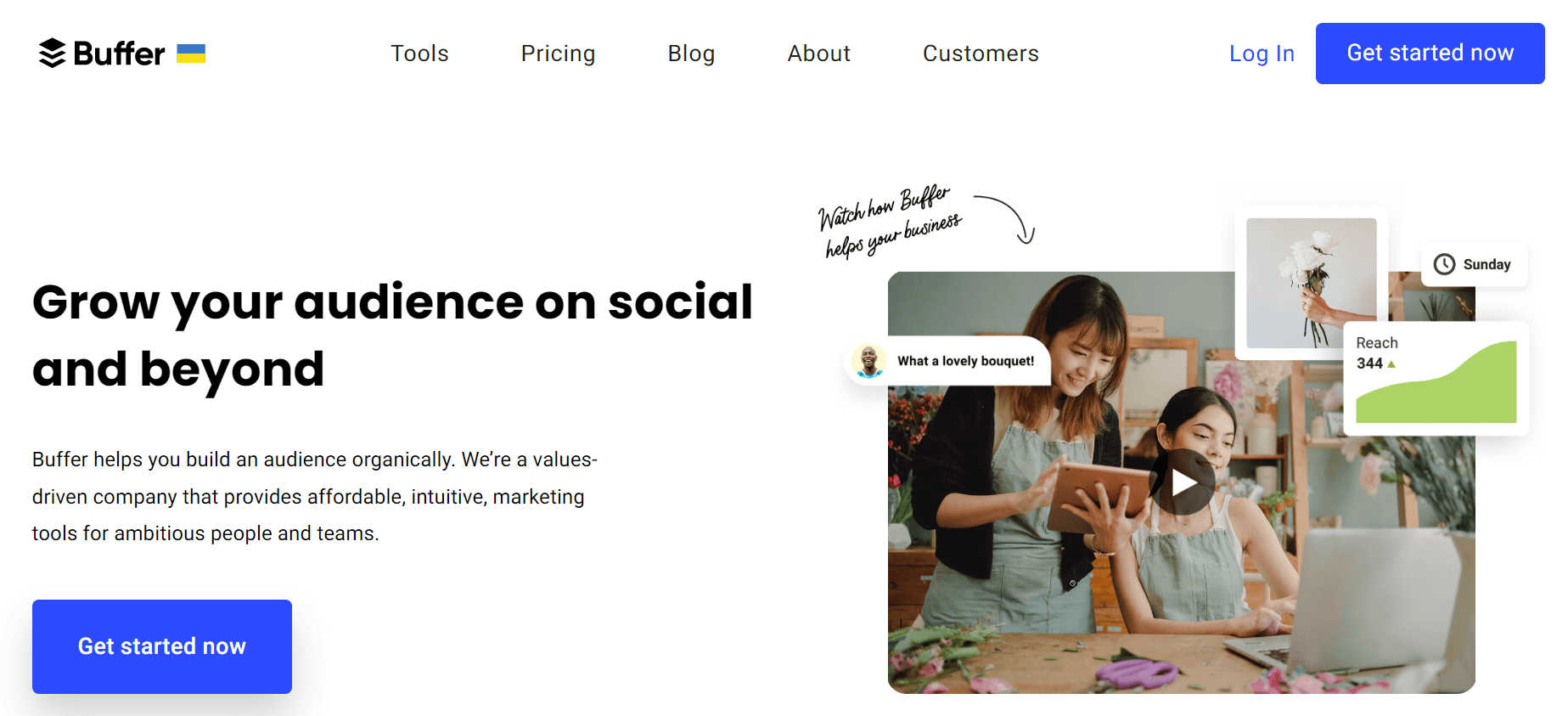Click the white flower bouquet thumbnail
The width and height of the screenshot is (1568, 716).
(1311, 283)
